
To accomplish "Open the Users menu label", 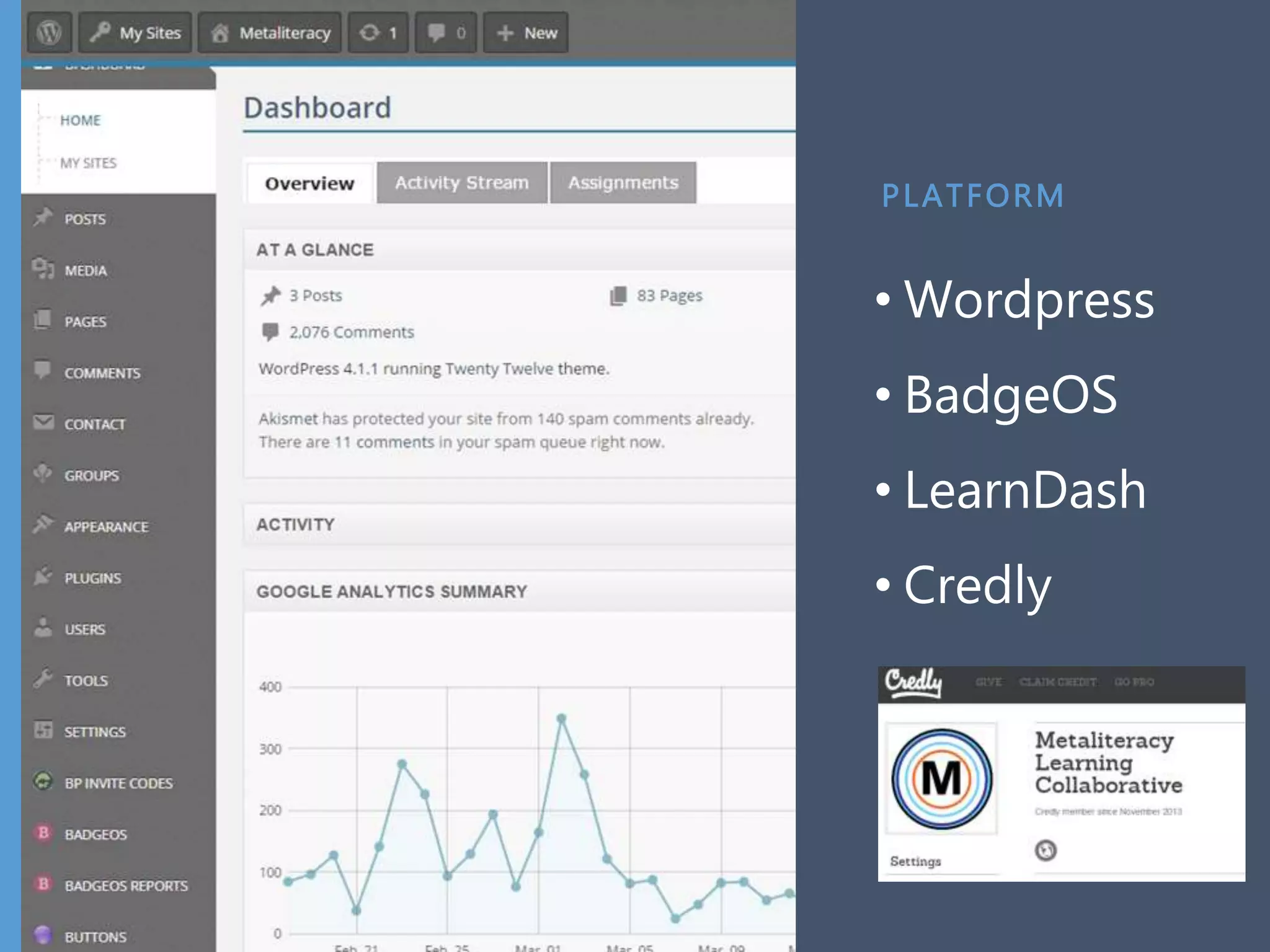I will [x=85, y=630].
